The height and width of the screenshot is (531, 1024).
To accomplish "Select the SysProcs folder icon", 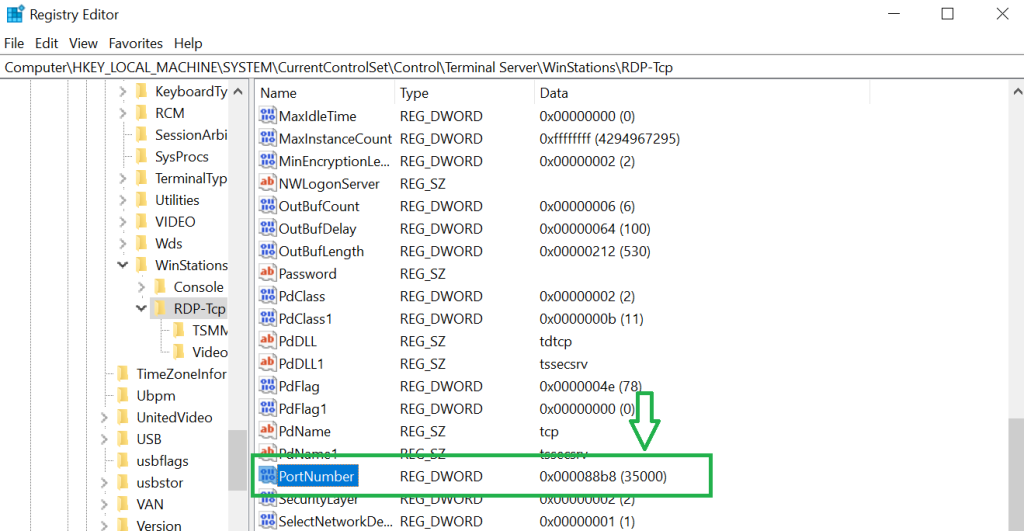I will (x=142, y=156).
